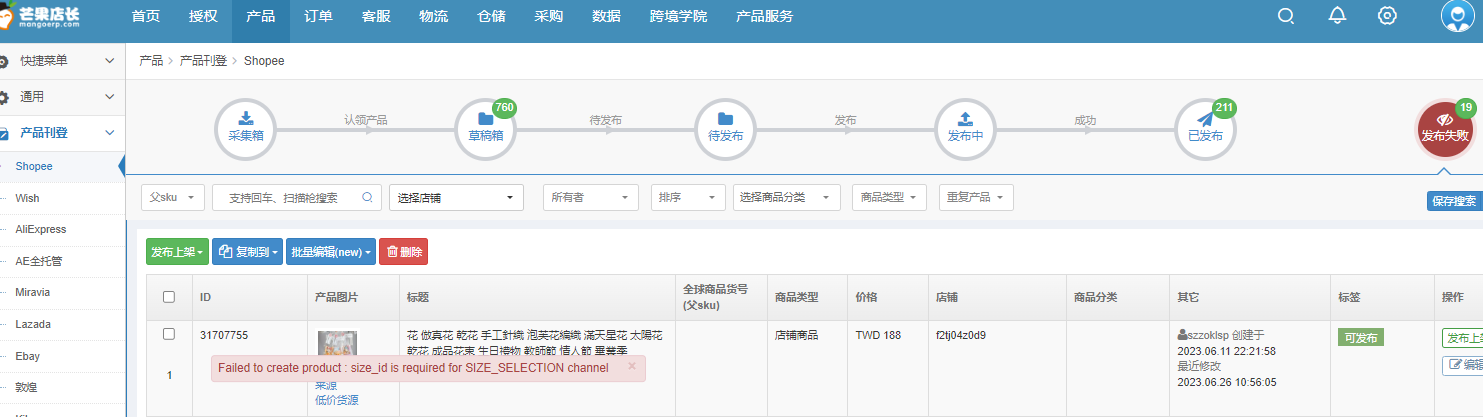The height and width of the screenshot is (417, 1483).
Task: Open the settings gear icon
Action: pos(1387,16)
